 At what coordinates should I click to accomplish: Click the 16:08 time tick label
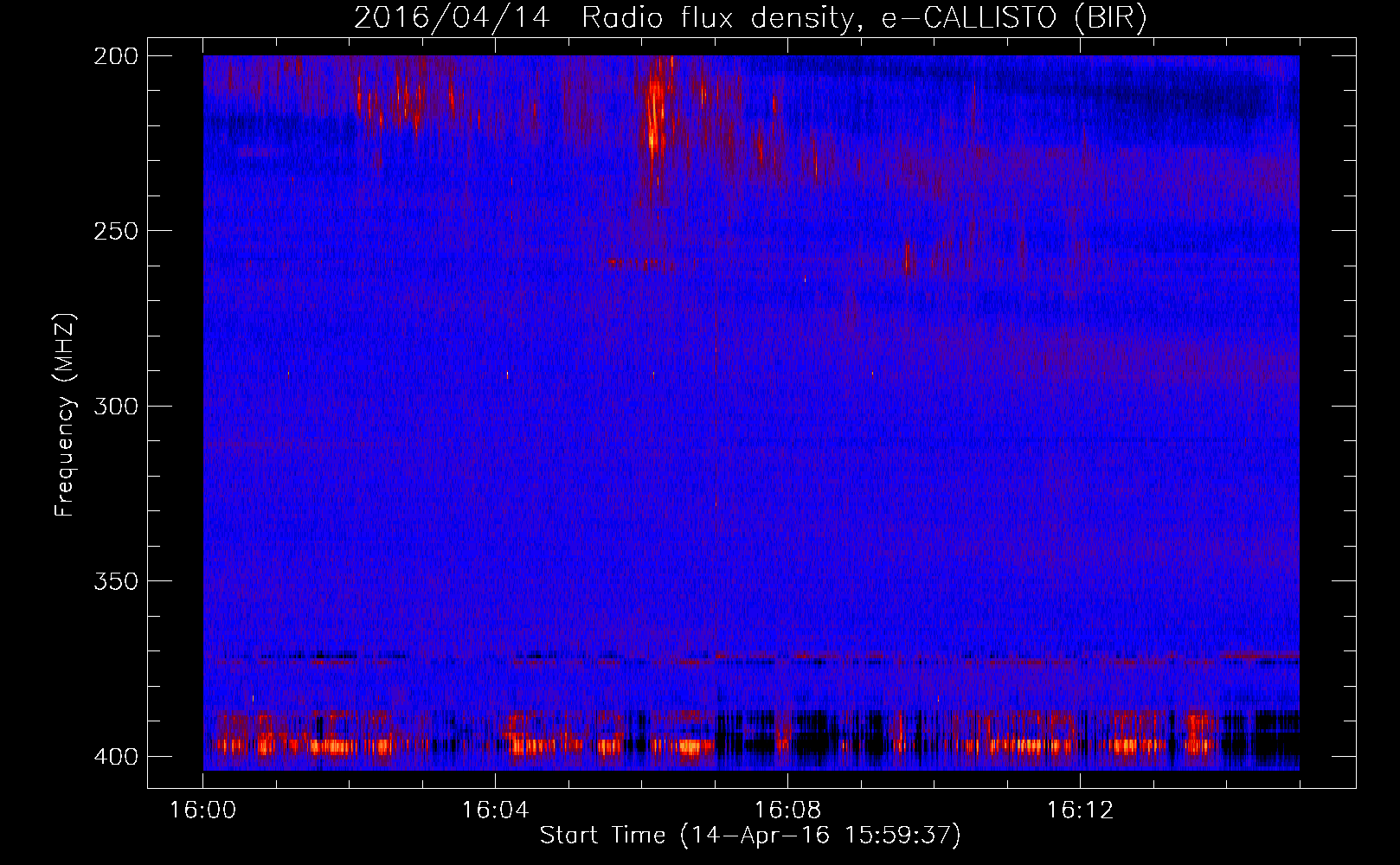(x=787, y=811)
